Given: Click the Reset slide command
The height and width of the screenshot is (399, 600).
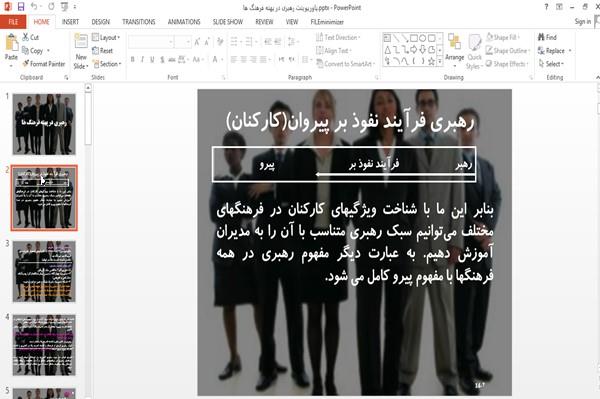Looking at the screenshot, I should 103,50.
